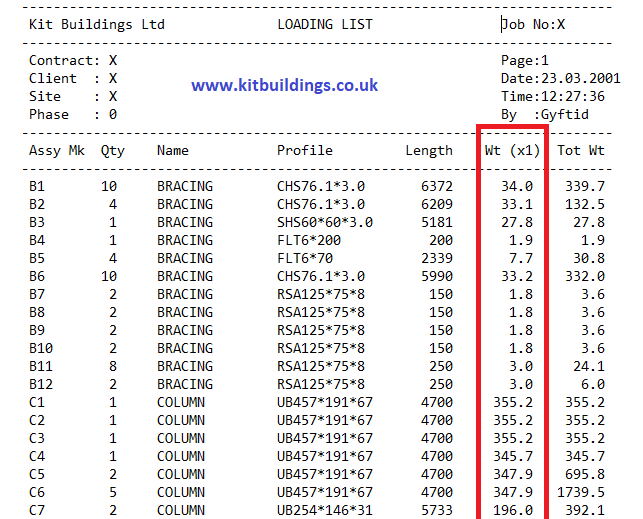Select assembly mark C1
The height and width of the screenshot is (519, 643).
36,402
